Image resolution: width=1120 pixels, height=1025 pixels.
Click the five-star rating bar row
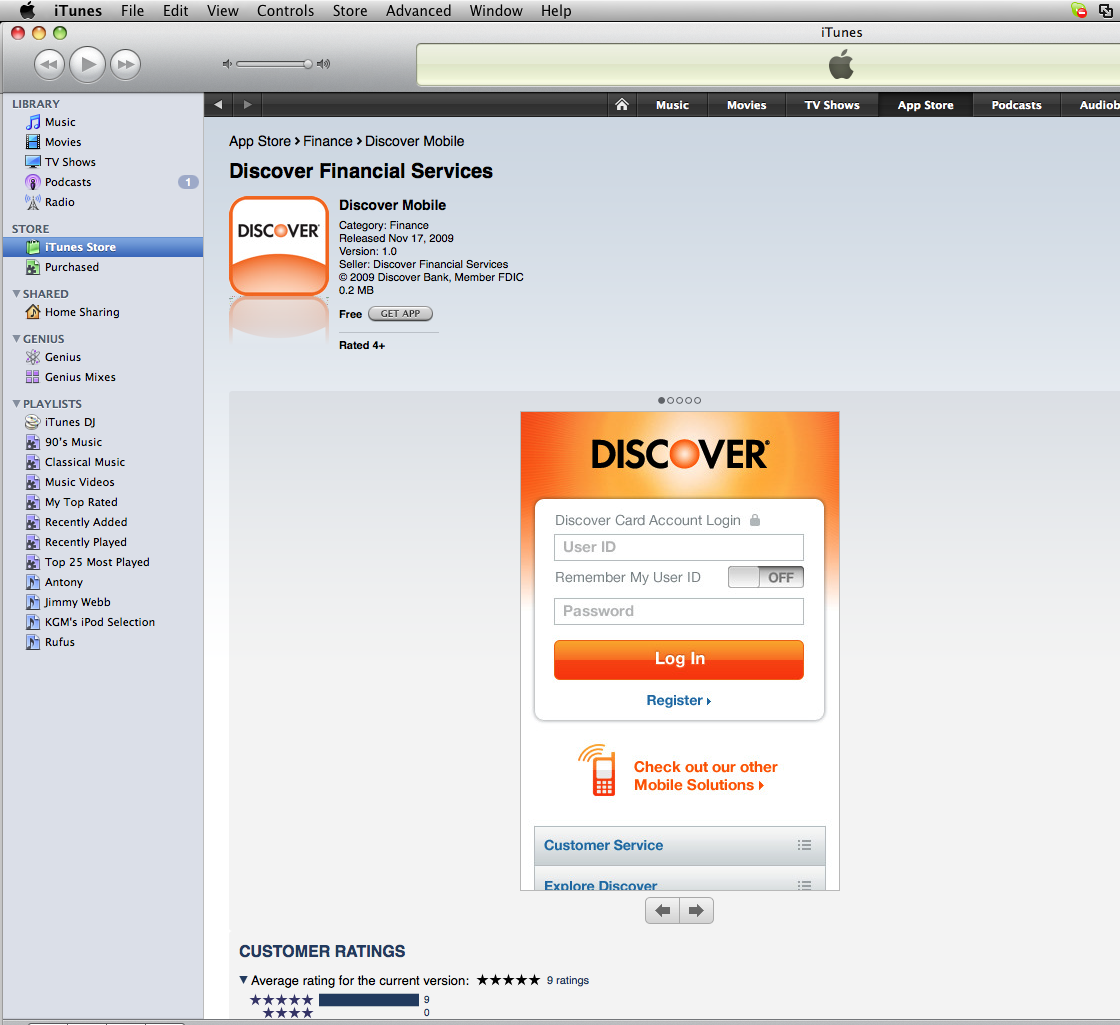pyautogui.click(x=339, y=999)
